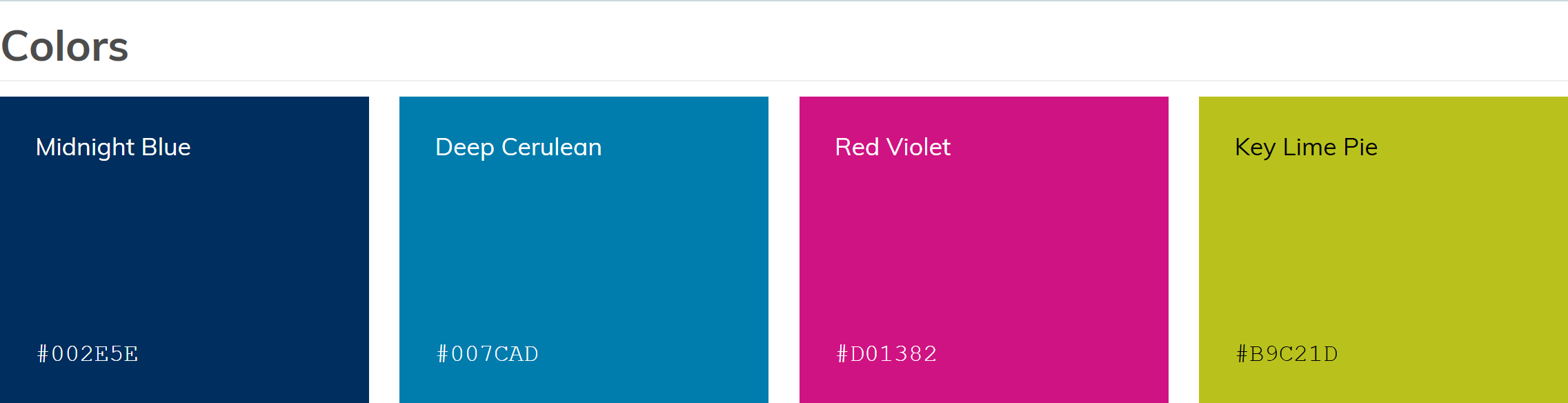Click gap between Deep Cerulean and Red Violet
The image size is (1568, 403).
(x=784, y=248)
